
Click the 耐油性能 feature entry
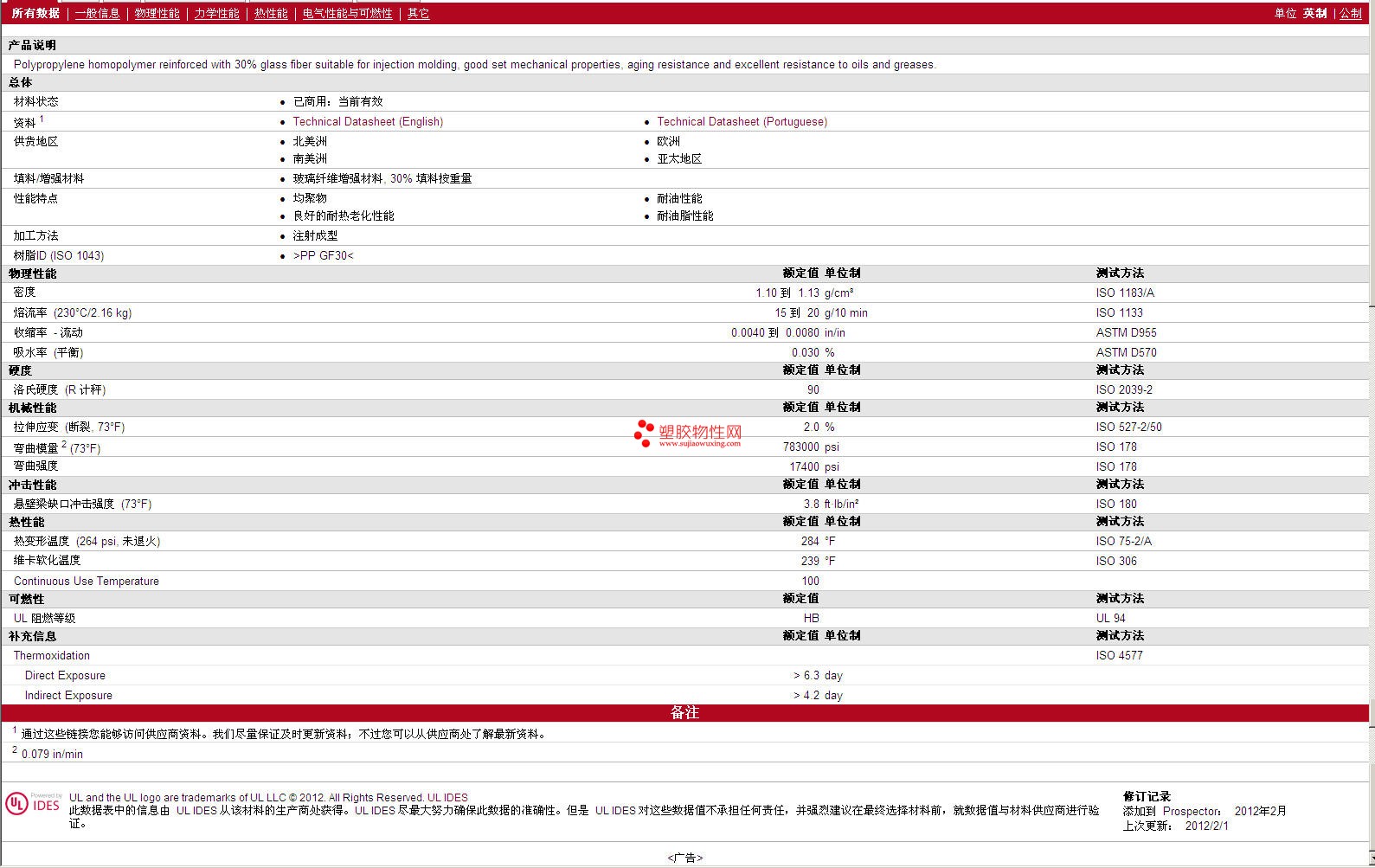(679, 199)
